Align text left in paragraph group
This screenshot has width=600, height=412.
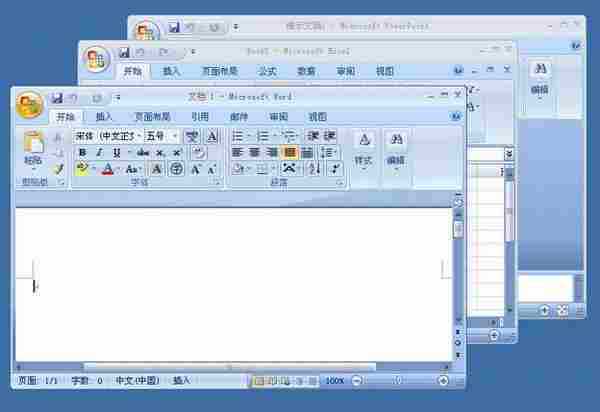tap(238, 152)
